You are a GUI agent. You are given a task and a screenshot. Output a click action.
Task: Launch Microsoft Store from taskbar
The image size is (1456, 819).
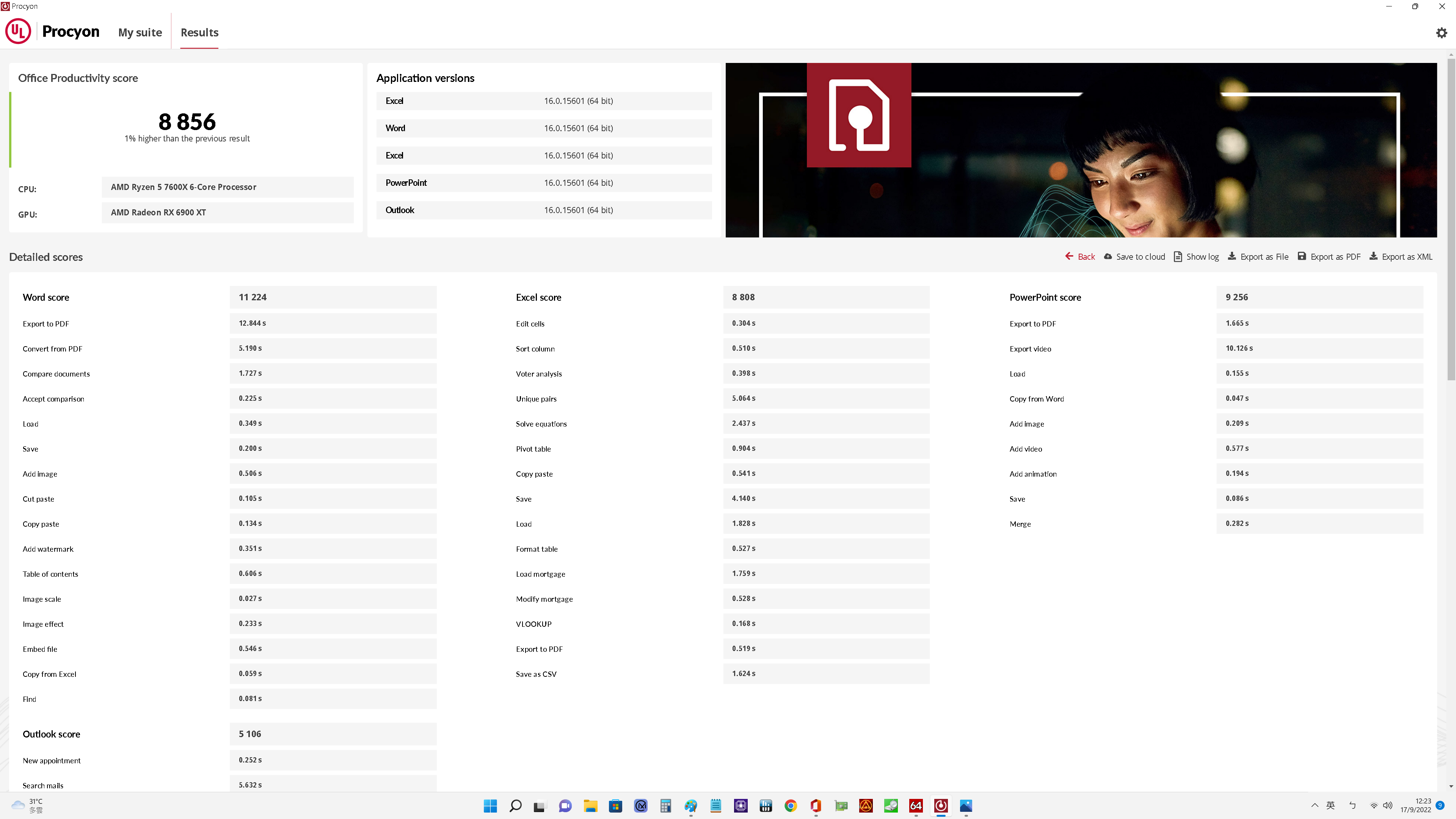click(x=615, y=805)
